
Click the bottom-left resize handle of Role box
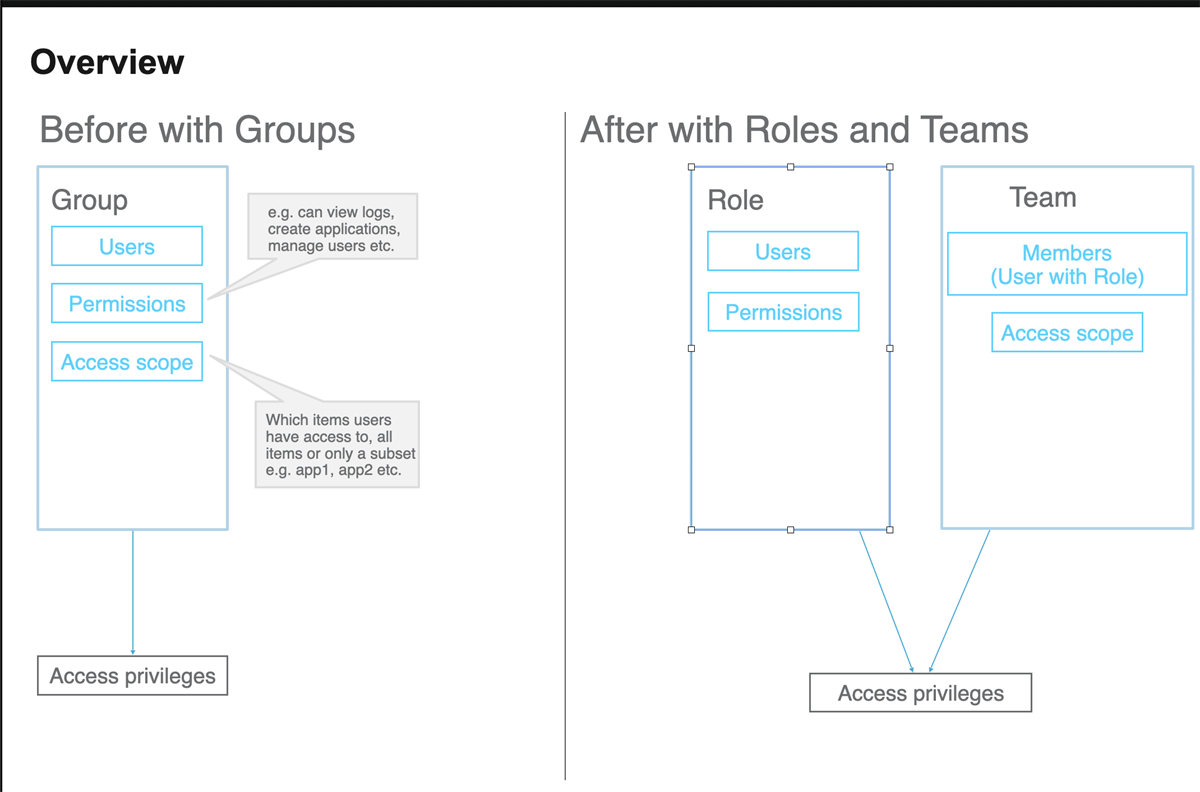coord(691,529)
